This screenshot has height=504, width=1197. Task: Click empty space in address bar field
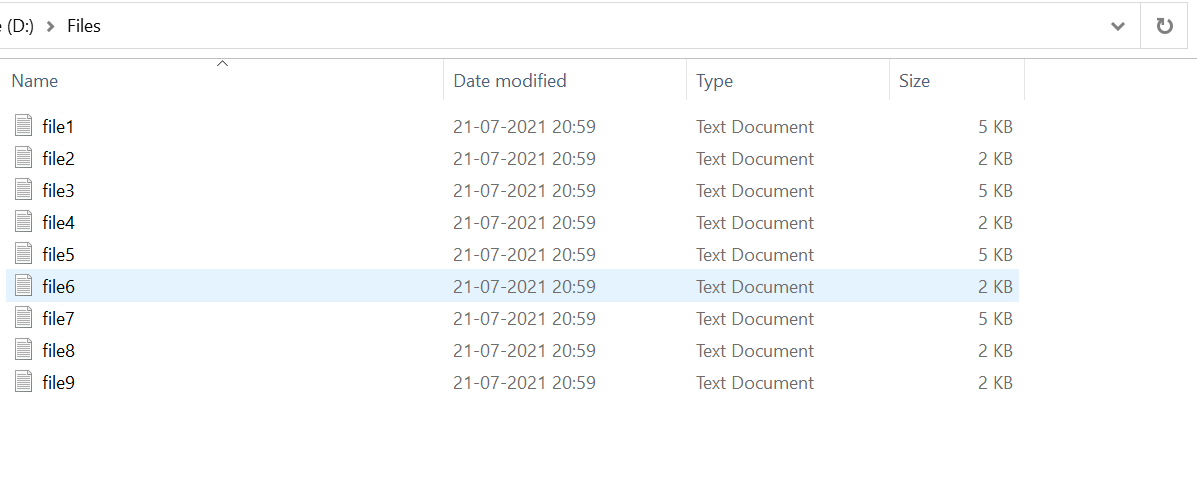[x=600, y=26]
